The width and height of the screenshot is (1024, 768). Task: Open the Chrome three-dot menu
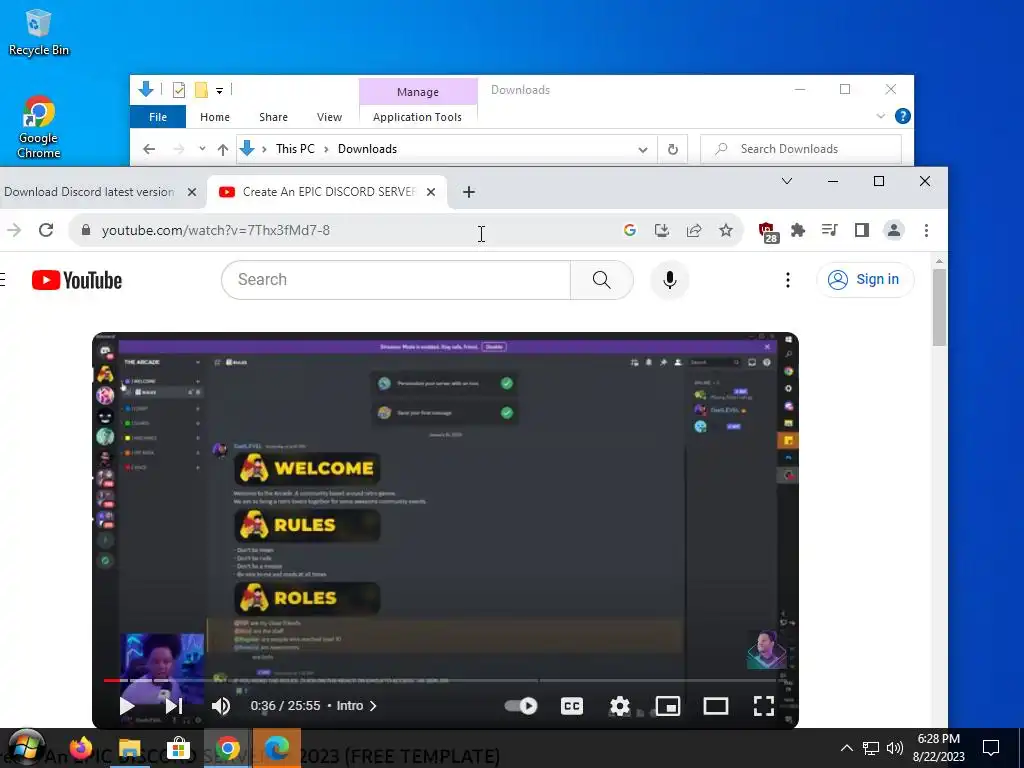pyautogui.click(x=926, y=230)
